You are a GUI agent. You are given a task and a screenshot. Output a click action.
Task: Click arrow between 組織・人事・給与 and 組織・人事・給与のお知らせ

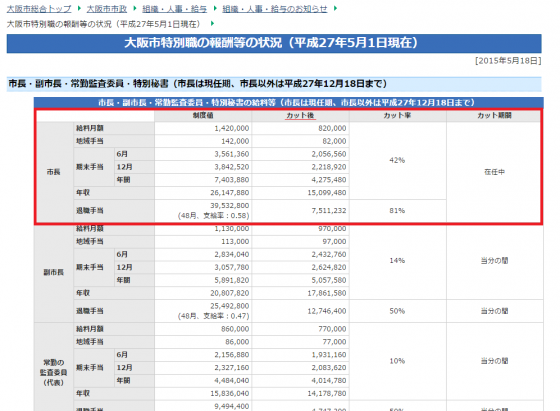click(x=215, y=8)
